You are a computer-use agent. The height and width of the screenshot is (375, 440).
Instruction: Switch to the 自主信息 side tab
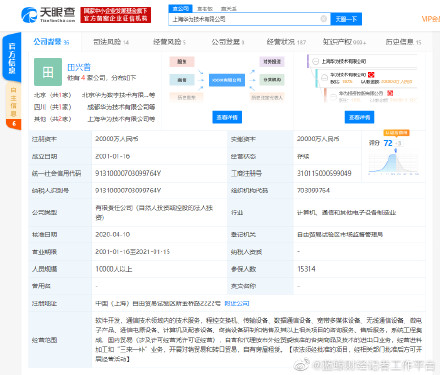pyautogui.click(x=13, y=101)
